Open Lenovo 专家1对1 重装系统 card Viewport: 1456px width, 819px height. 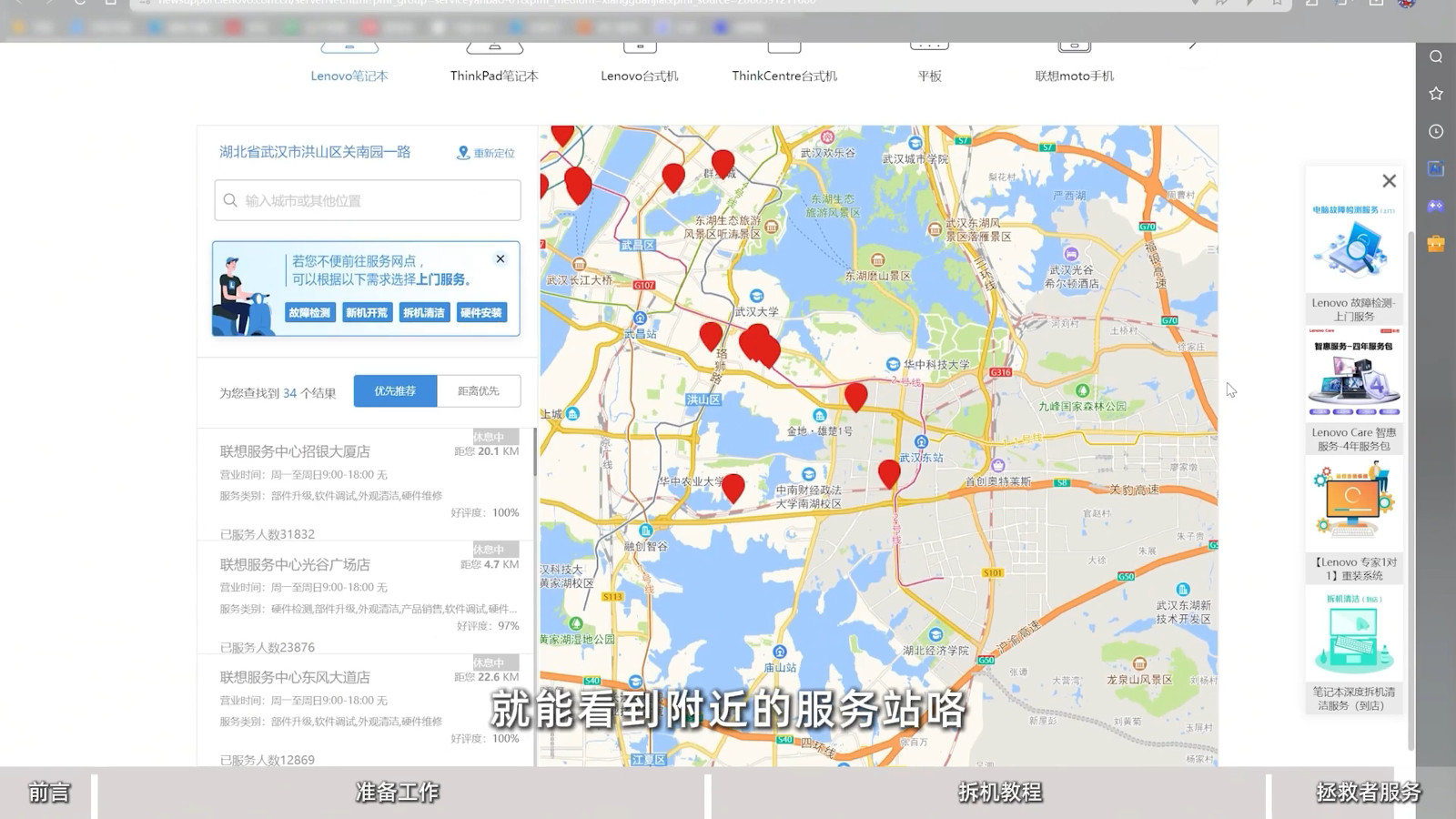1353,521
